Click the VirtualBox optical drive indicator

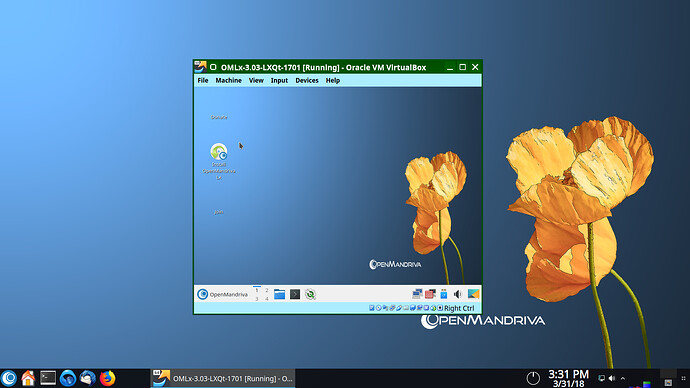pyautogui.click(x=379, y=308)
